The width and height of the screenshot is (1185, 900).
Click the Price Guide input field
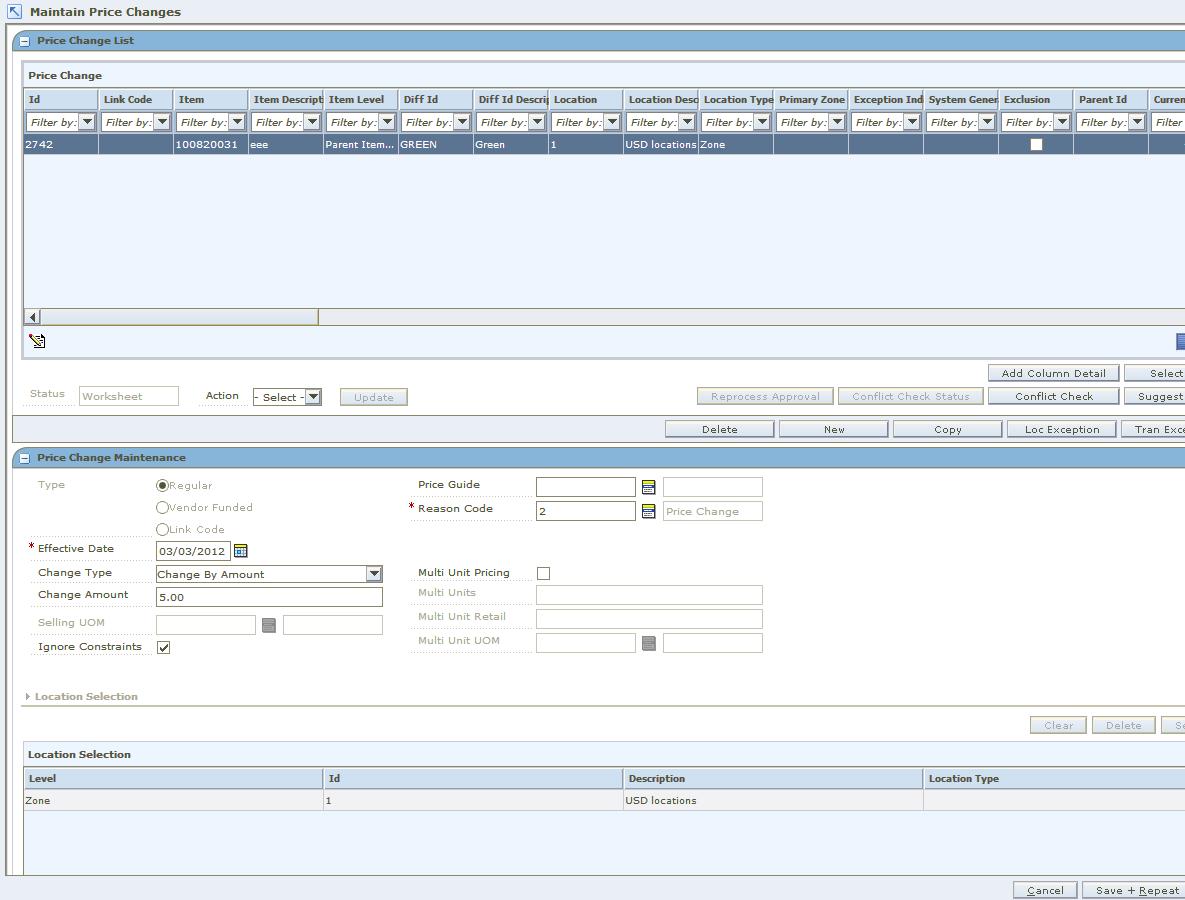586,487
